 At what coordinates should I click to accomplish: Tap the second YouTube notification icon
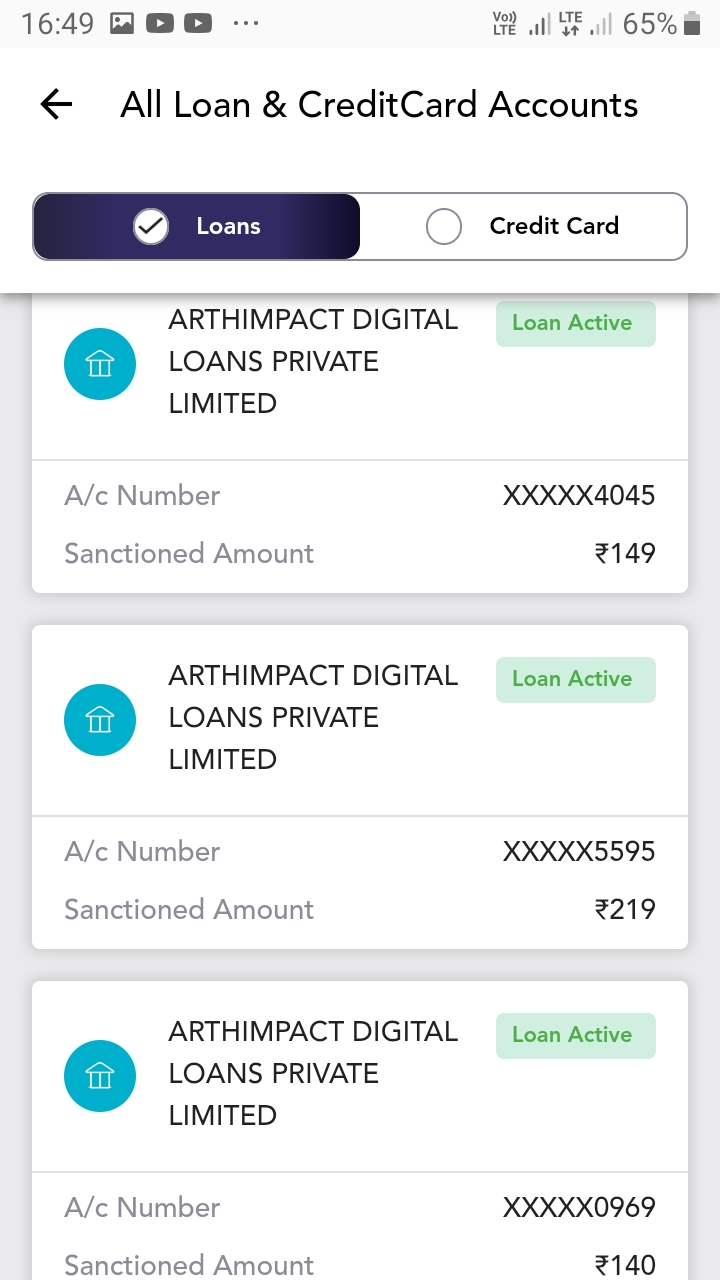(x=198, y=24)
